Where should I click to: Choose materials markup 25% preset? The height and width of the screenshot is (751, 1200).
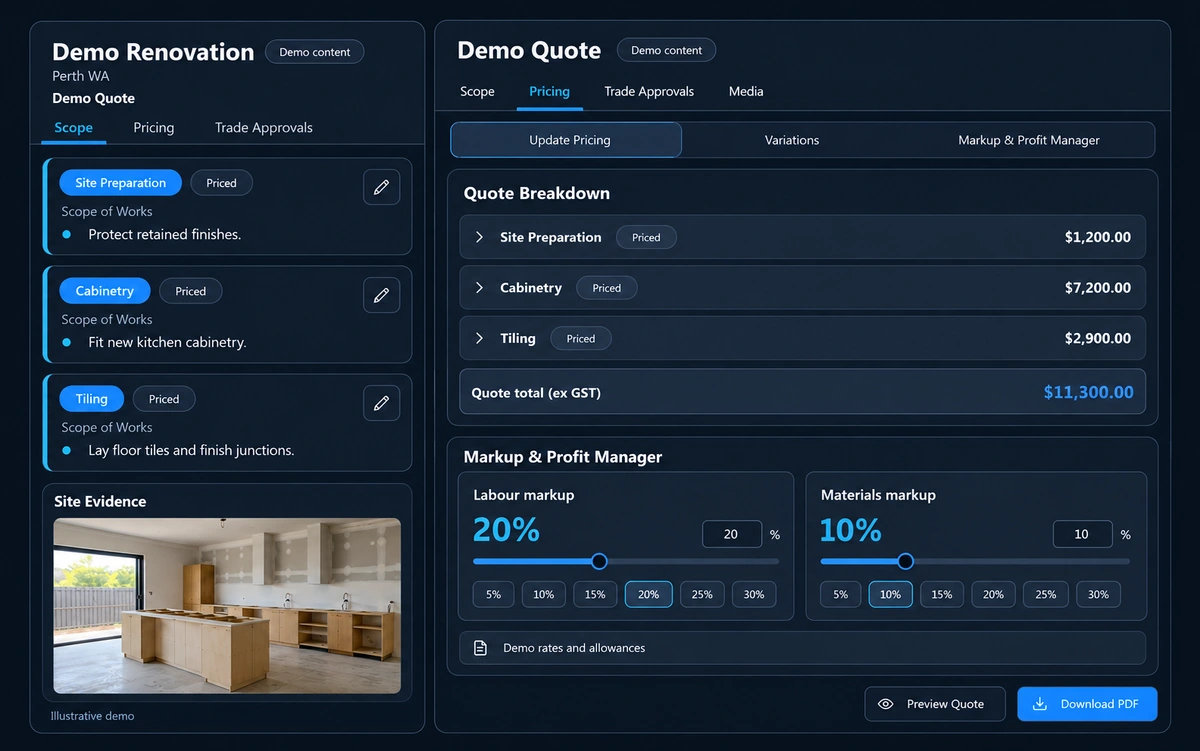pyautogui.click(x=1046, y=594)
